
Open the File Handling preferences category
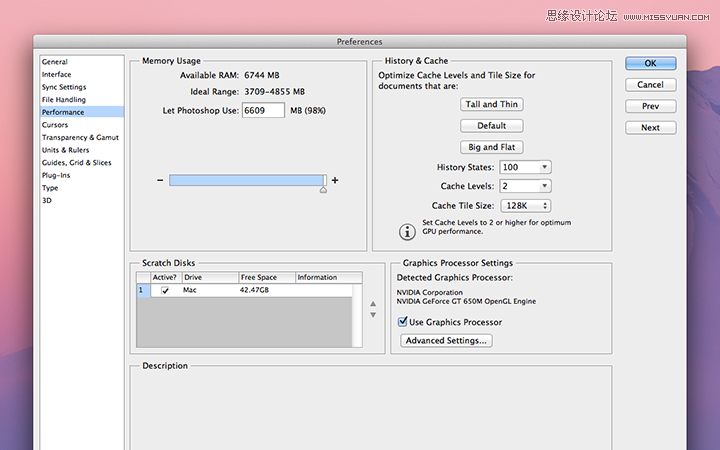pos(64,100)
